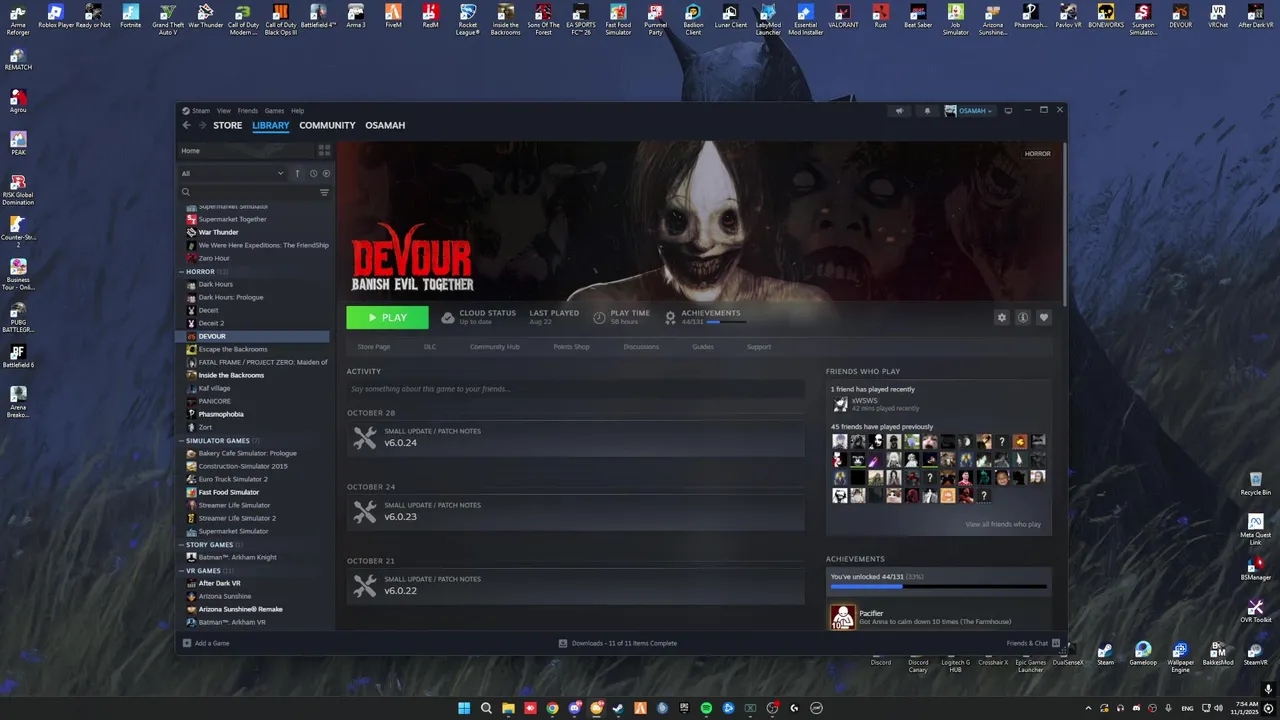Open DEVOUR manage settings gear
Image resolution: width=1280 pixels, height=720 pixels.
[x=1002, y=317]
